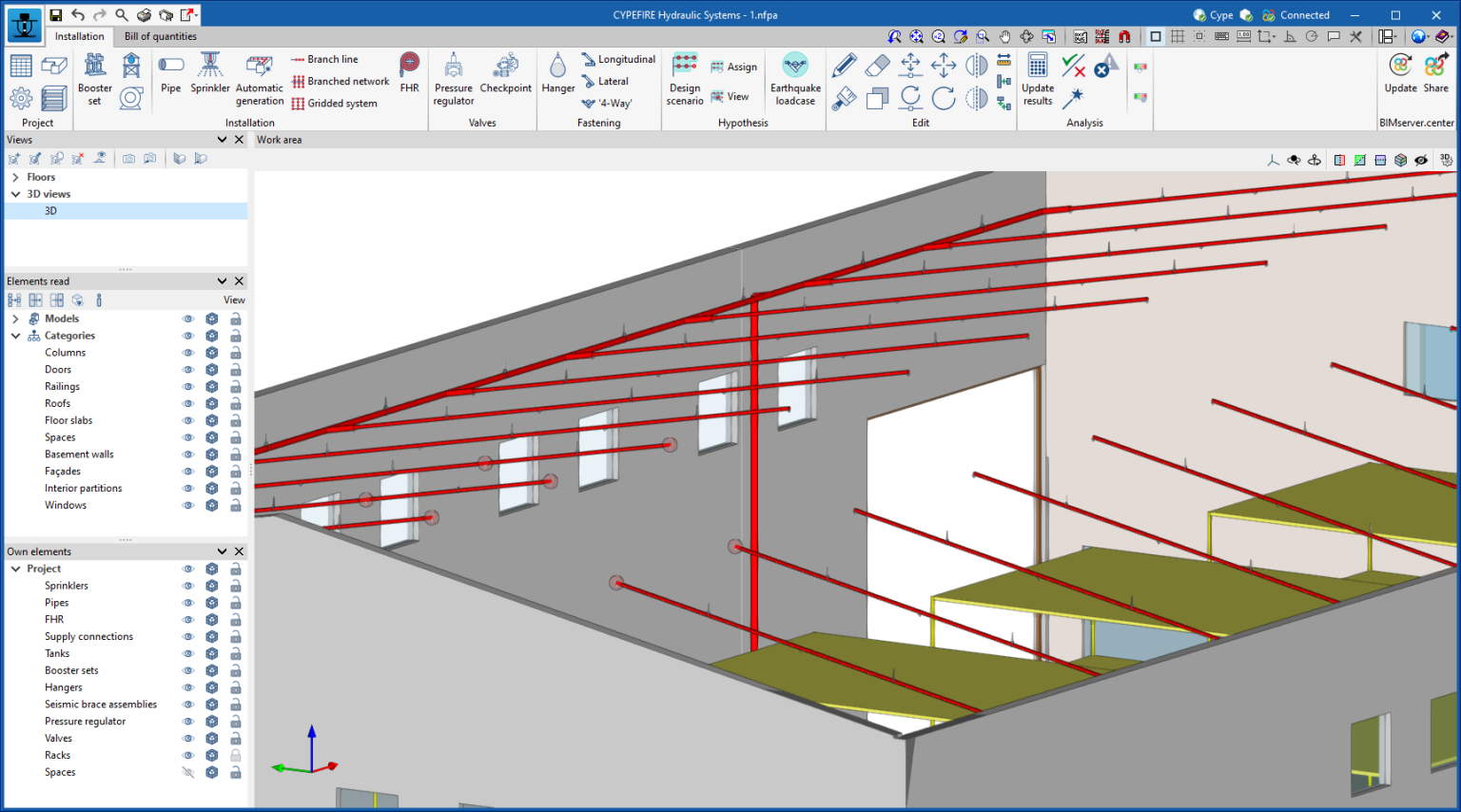This screenshot has height=812, width=1461.
Task: Hide the Roofs category visibility
Action: 187,403
